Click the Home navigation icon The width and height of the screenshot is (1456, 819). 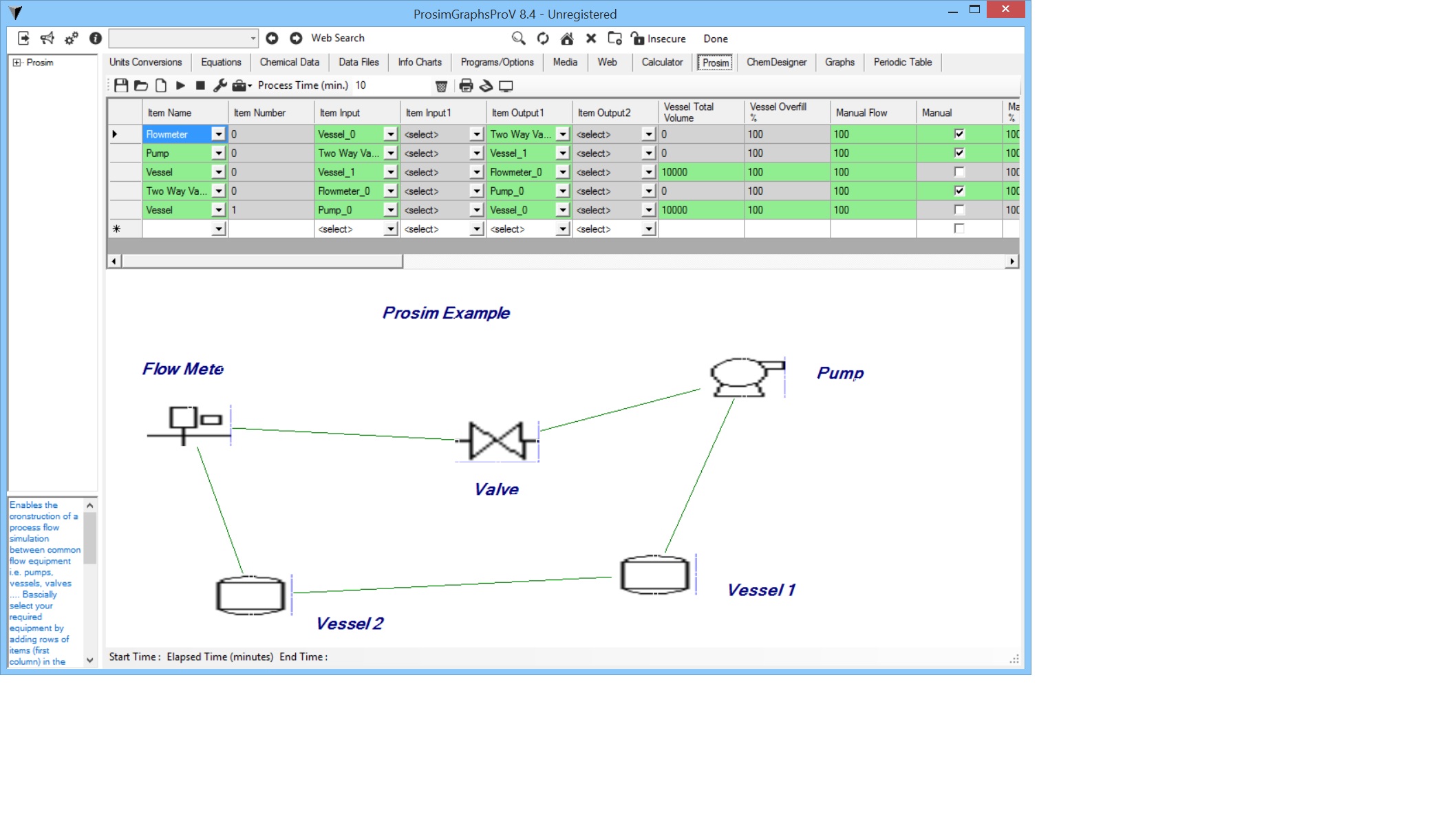(567, 38)
